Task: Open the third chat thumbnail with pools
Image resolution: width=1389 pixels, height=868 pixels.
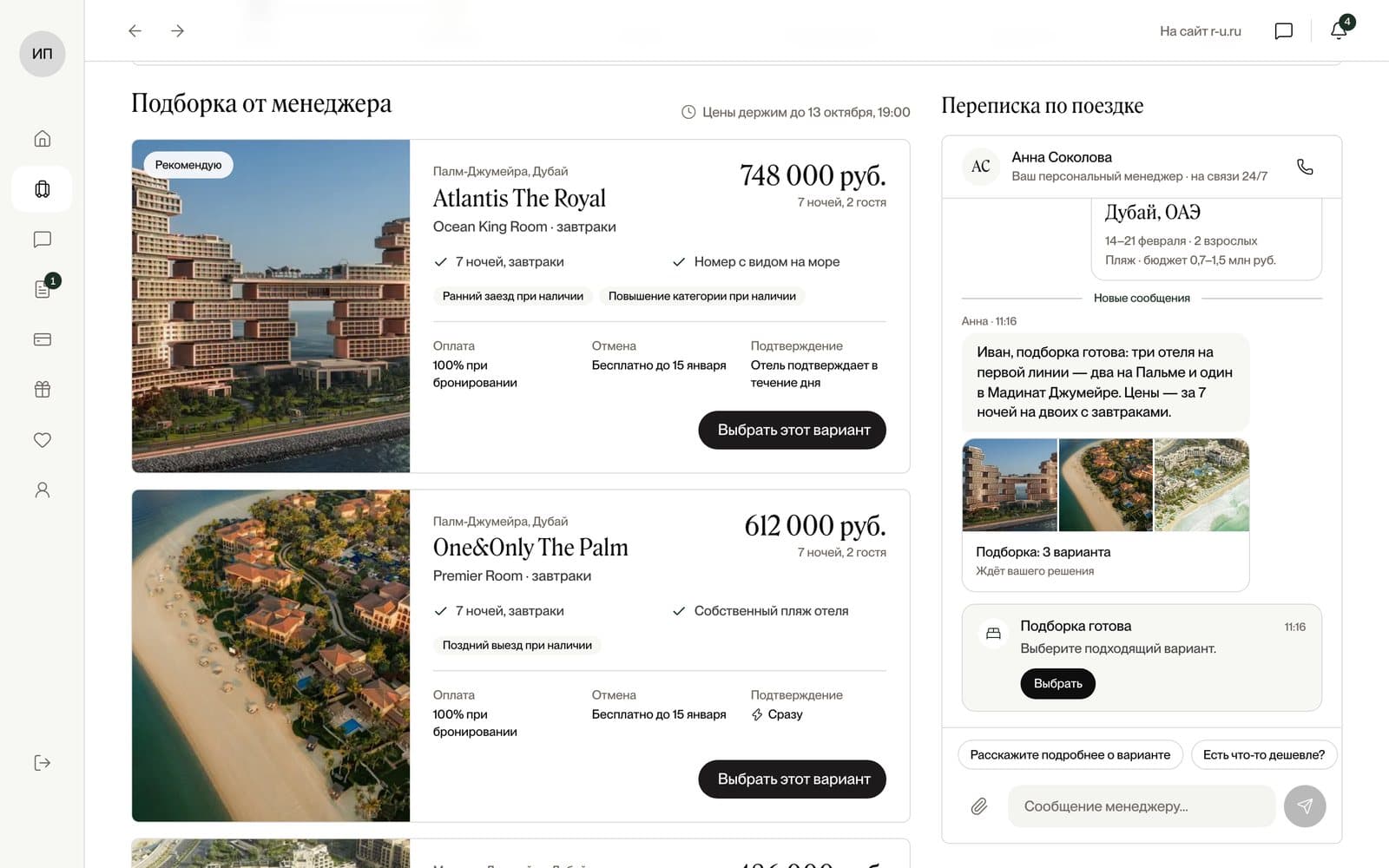Action: (1201, 485)
